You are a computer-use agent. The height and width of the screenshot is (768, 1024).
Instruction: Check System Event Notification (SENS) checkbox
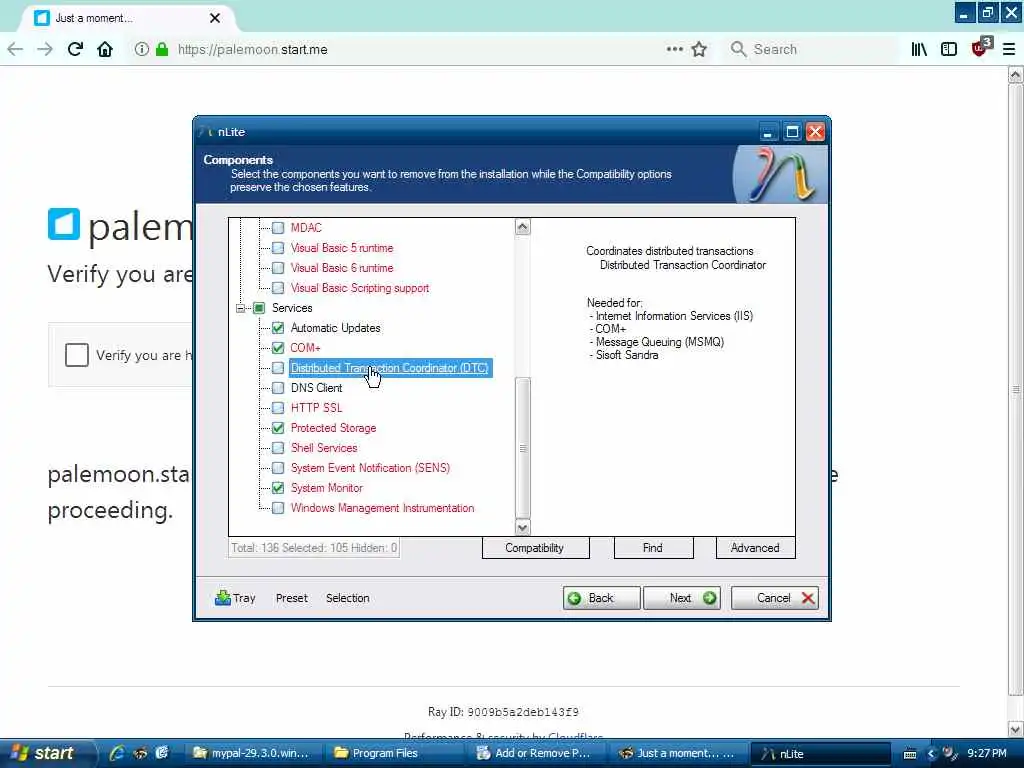click(278, 468)
